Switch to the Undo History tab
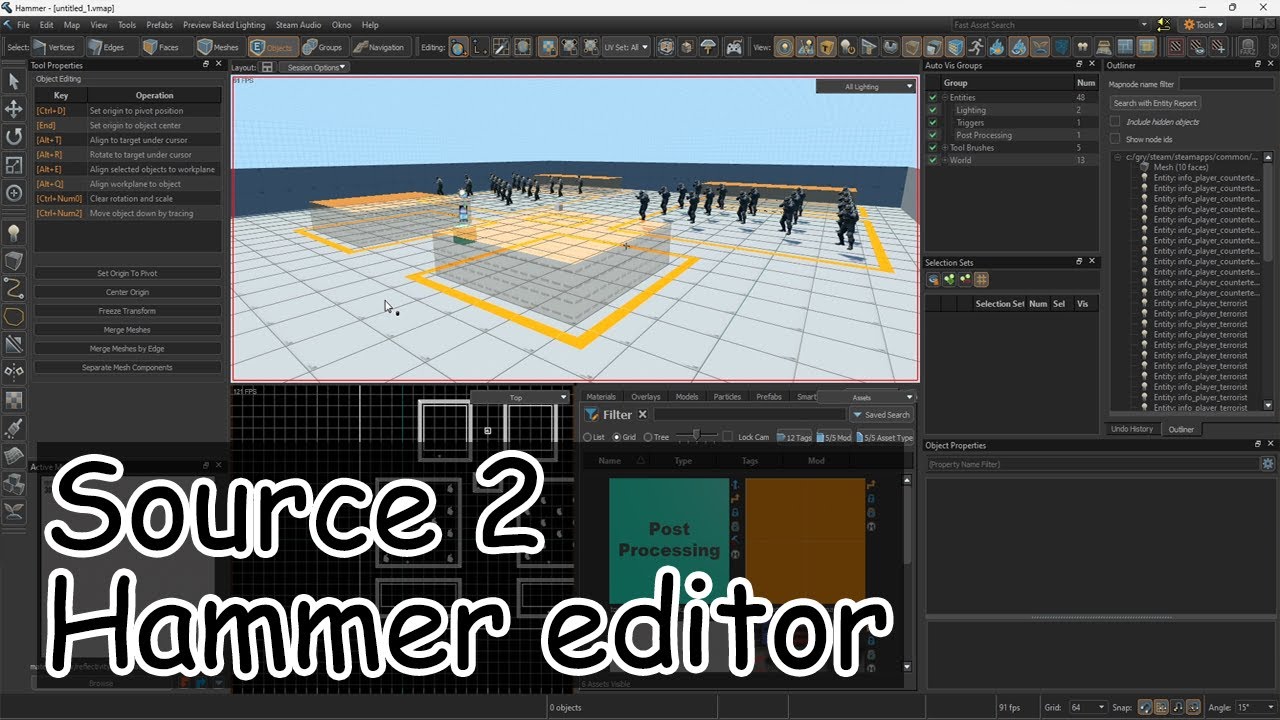The image size is (1280, 720). 1133,429
